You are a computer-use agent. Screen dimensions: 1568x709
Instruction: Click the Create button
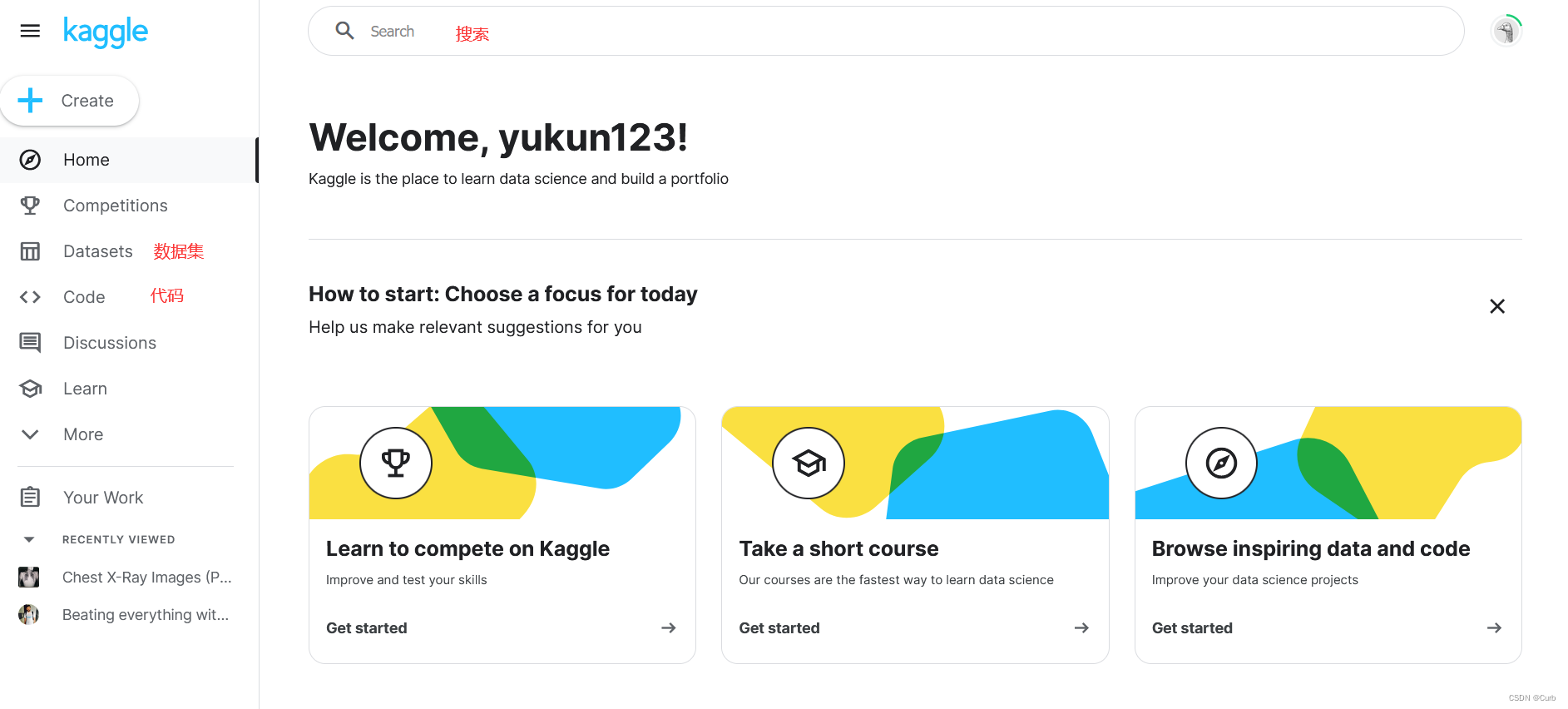(70, 101)
